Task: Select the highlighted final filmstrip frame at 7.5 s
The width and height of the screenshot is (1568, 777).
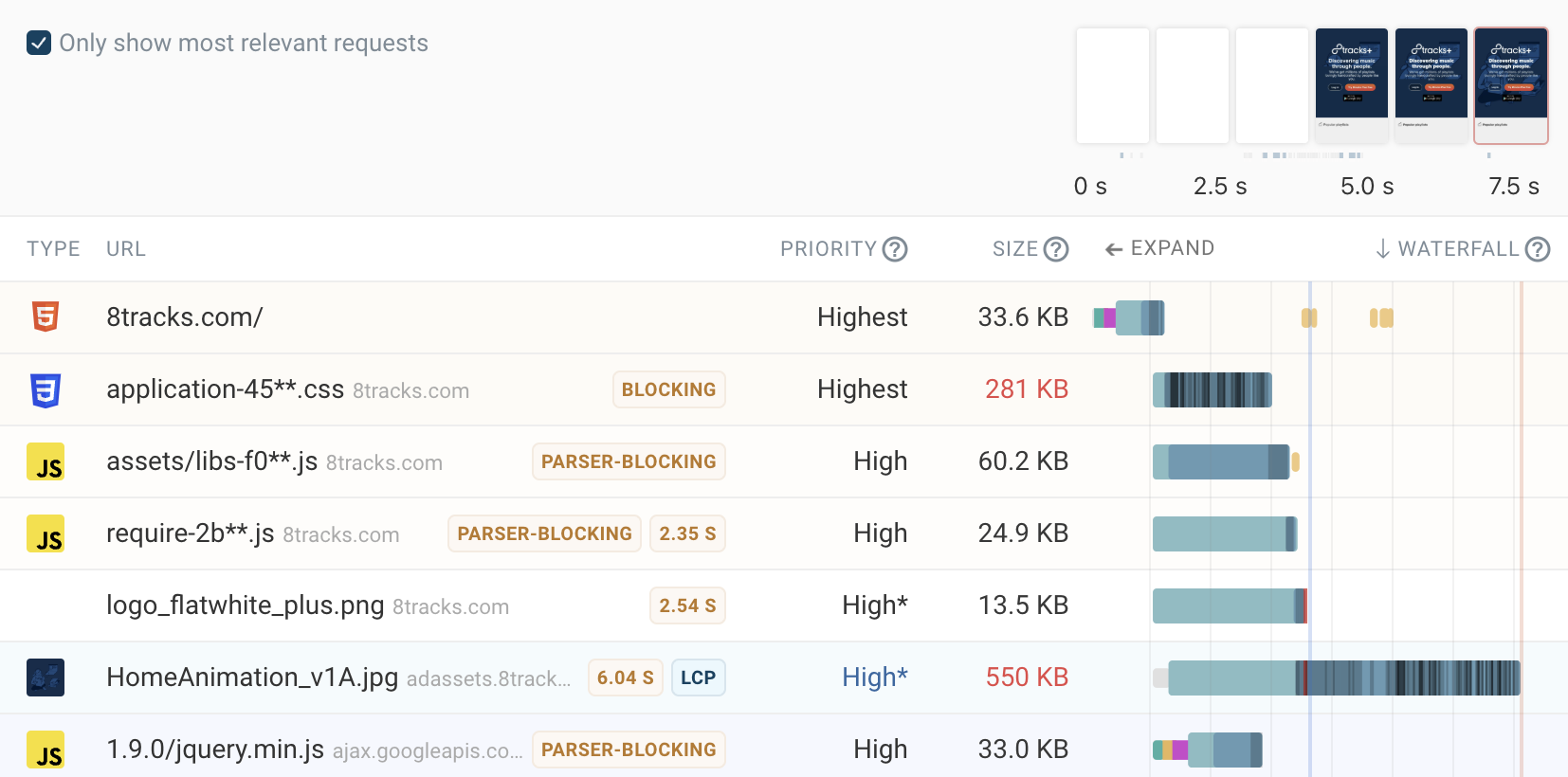Action: (x=1511, y=85)
